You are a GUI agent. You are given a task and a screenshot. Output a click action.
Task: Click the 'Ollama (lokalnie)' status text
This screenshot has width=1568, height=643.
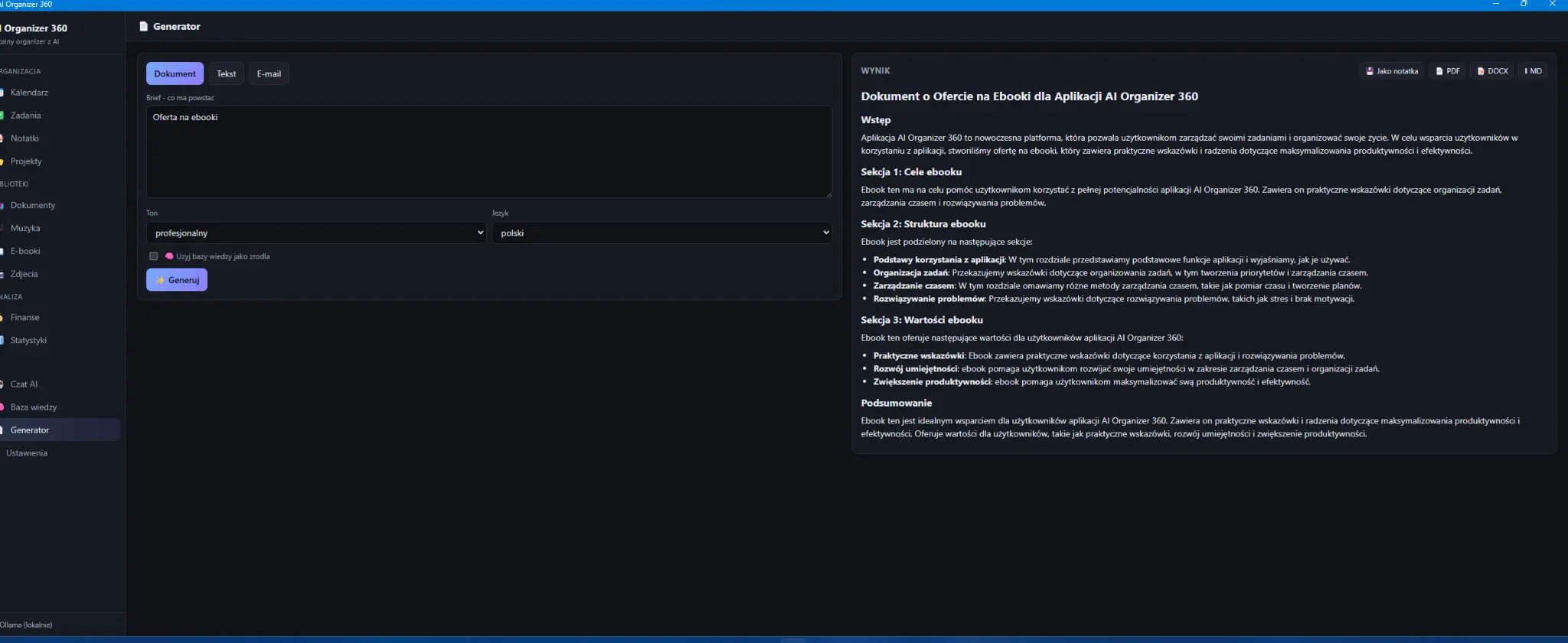(x=26, y=625)
